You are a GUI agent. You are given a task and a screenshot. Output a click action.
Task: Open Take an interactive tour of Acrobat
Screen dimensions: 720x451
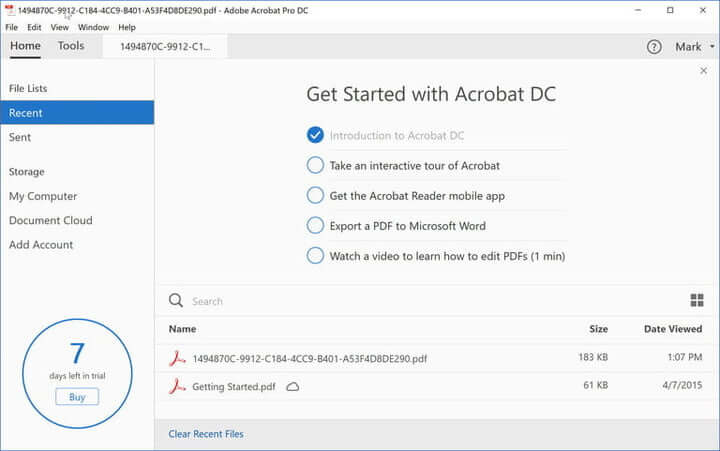[x=414, y=166]
